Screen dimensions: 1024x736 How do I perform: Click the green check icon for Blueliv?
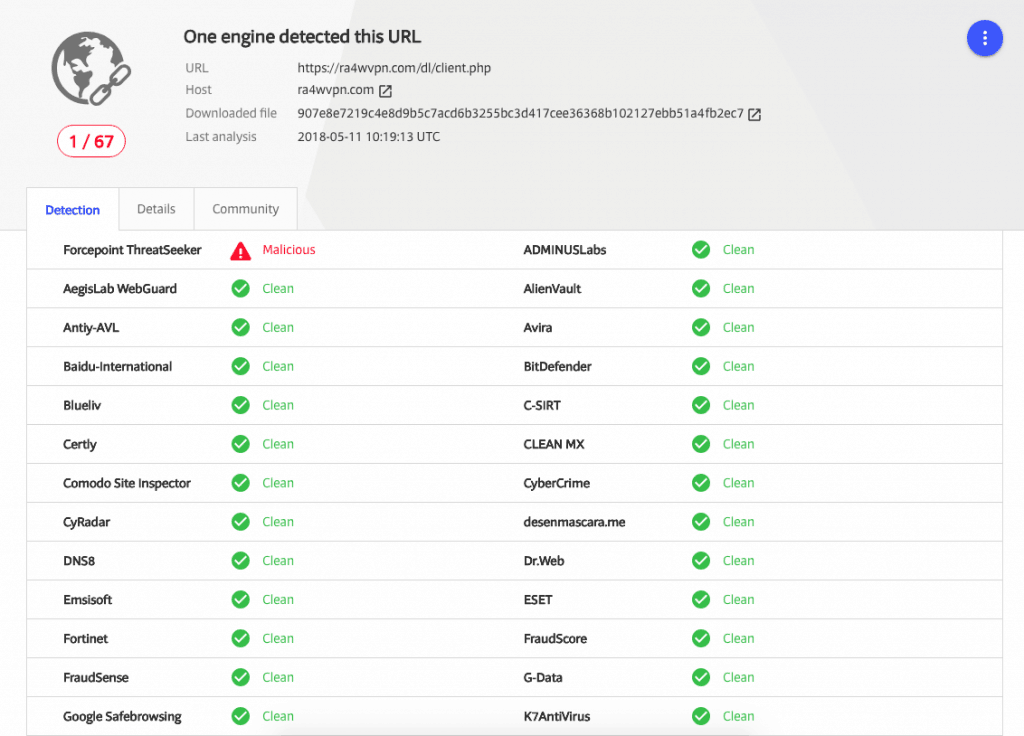coord(240,405)
